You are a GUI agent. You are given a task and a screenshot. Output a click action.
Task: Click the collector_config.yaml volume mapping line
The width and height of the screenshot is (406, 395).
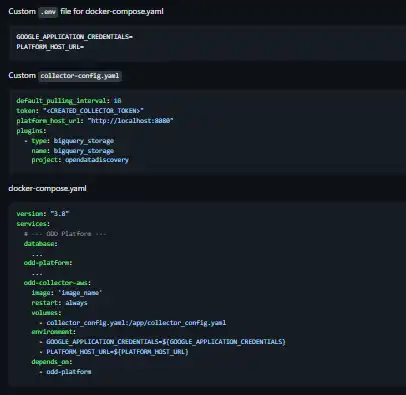coord(133,323)
